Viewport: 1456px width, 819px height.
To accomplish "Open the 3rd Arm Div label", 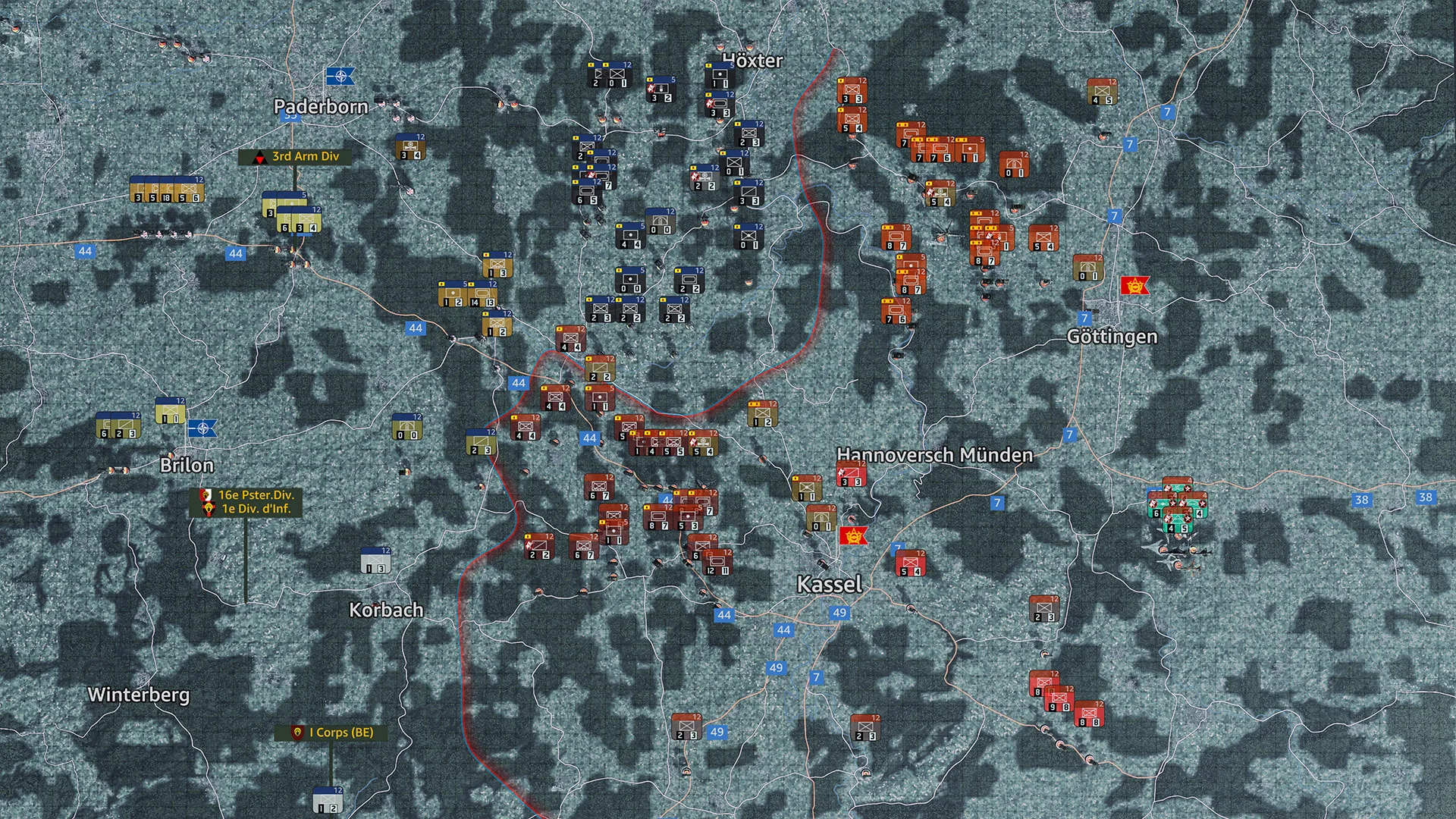I will [x=295, y=156].
